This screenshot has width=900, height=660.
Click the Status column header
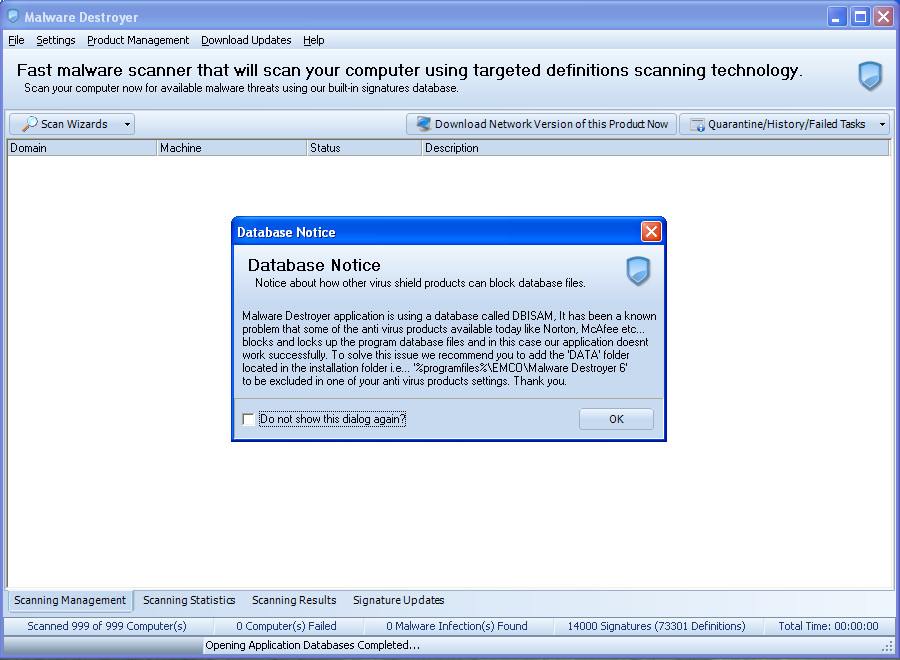tap(364, 148)
